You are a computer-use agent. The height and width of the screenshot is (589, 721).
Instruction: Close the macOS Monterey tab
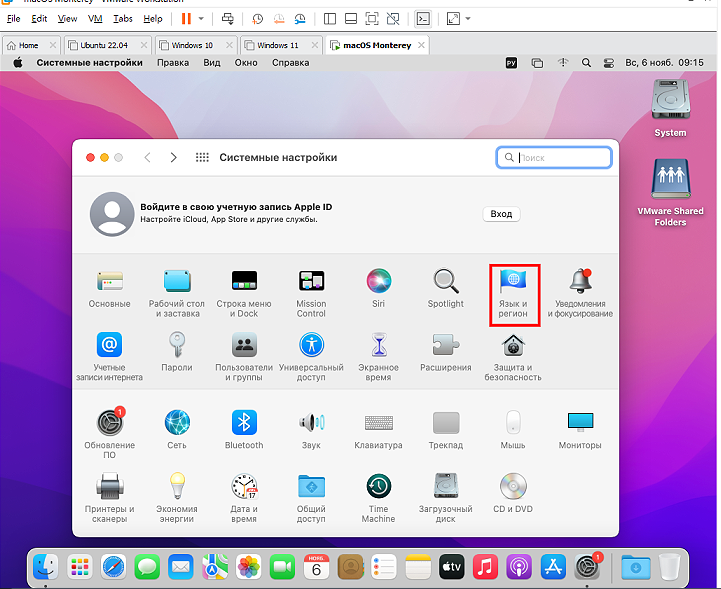[x=421, y=45]
